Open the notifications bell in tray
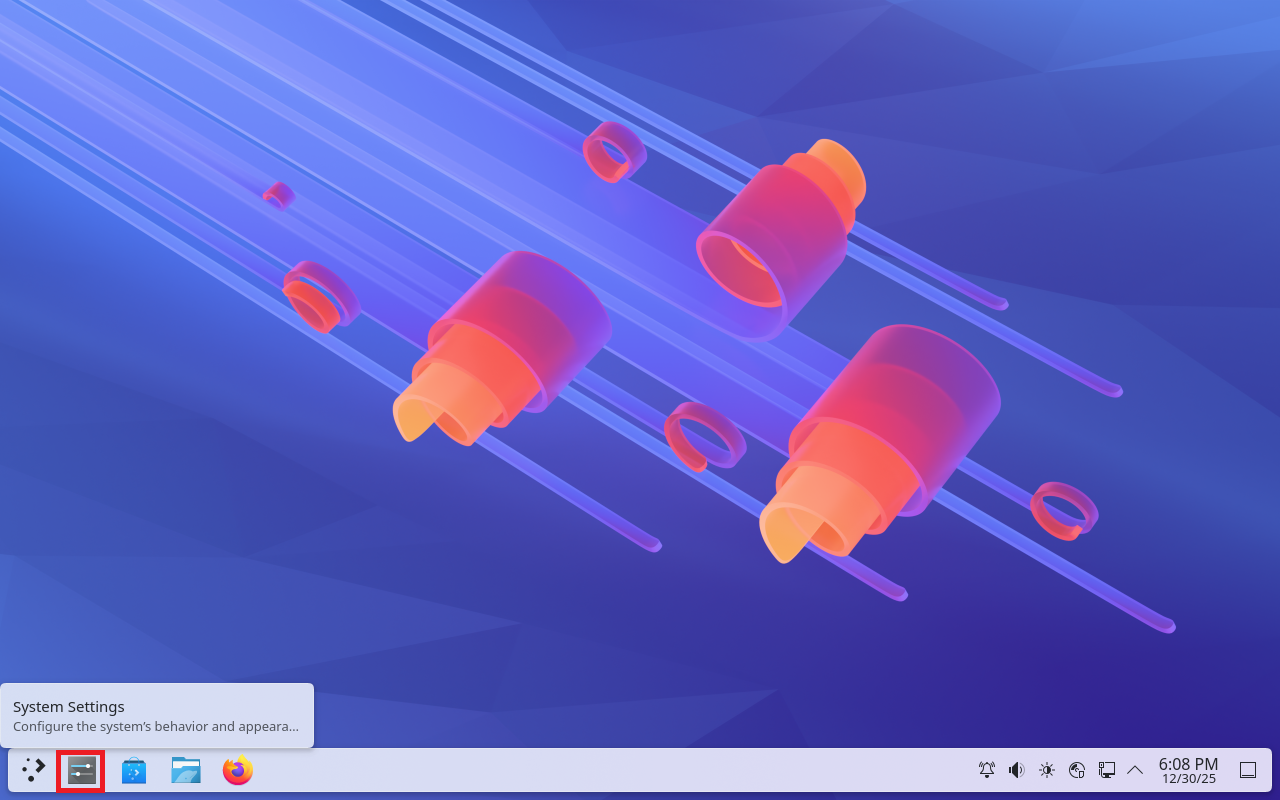Image resolution: width=1280 pixels, height=800 pixels. coord(987,770)
